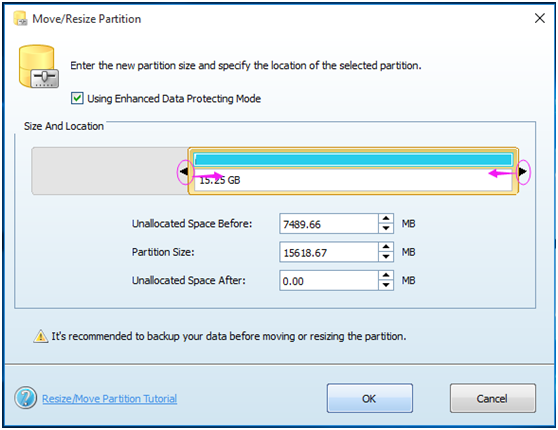
Task: Click the Cancel button
Action: click(x=493, y=398)
